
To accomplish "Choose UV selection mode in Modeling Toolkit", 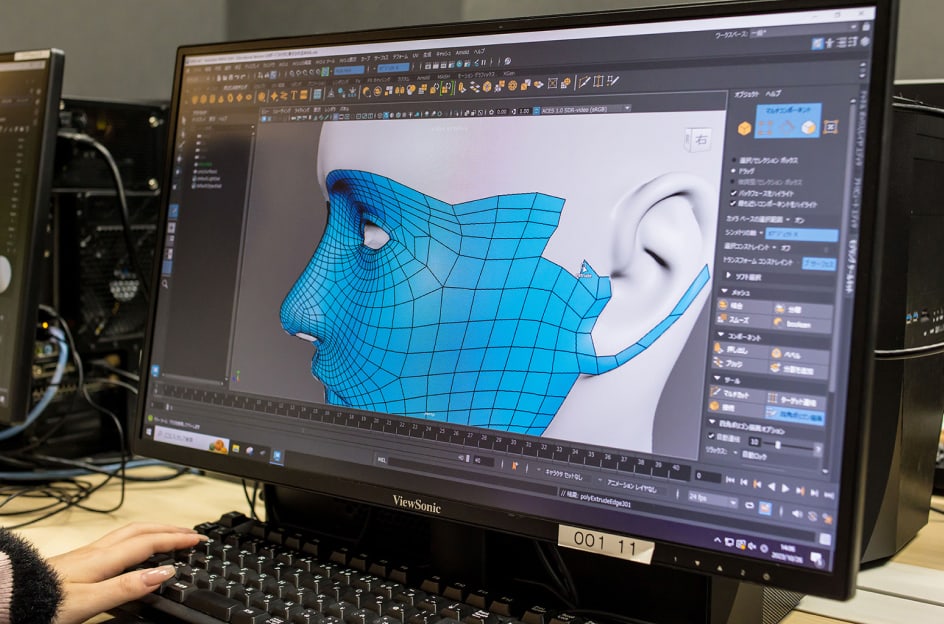I will pos(831,126).
